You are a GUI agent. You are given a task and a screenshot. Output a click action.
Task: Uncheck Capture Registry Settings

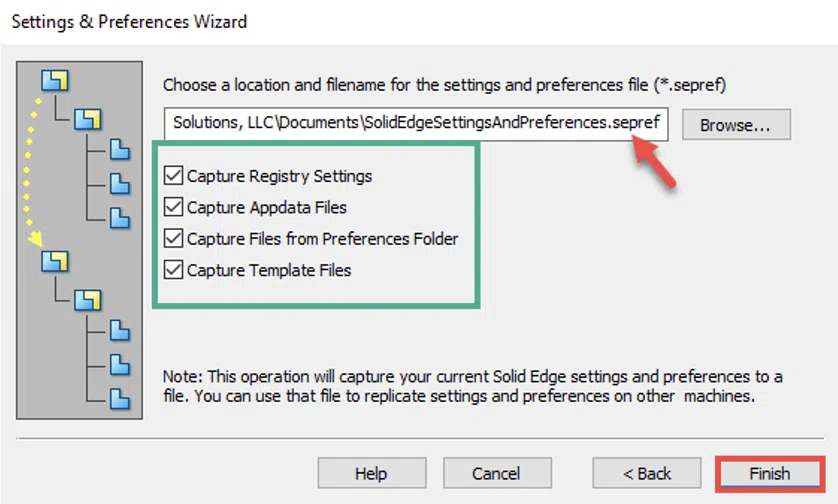tap(173, 175)
